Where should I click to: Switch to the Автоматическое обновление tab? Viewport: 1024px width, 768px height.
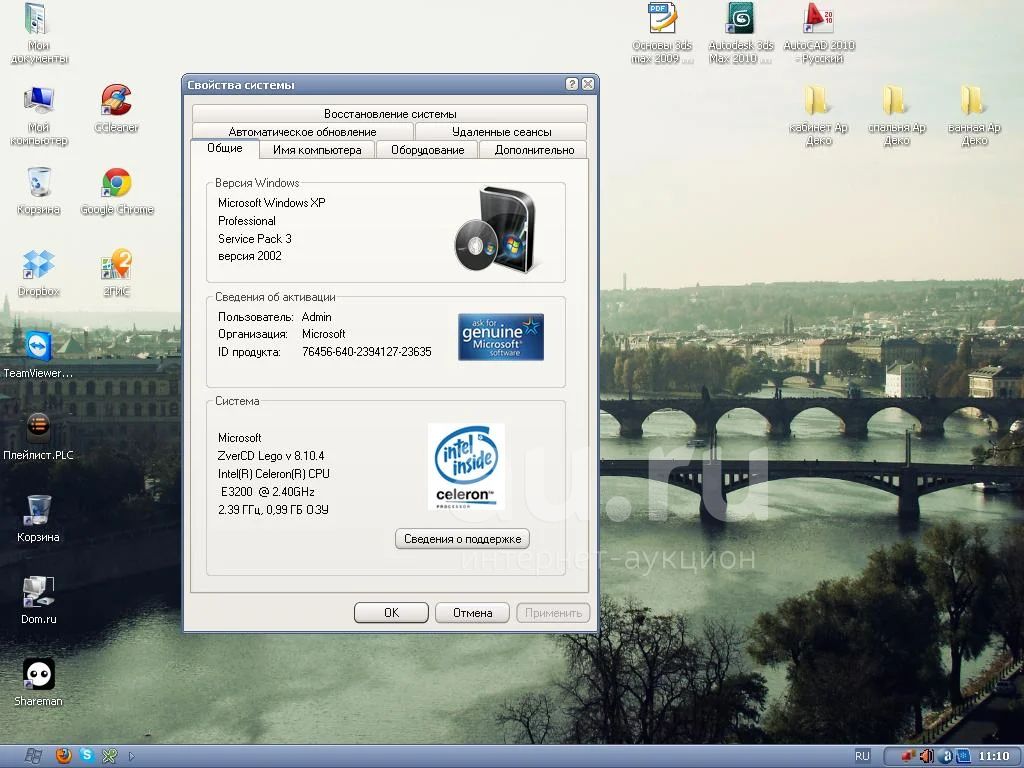[x=302, y=131]
